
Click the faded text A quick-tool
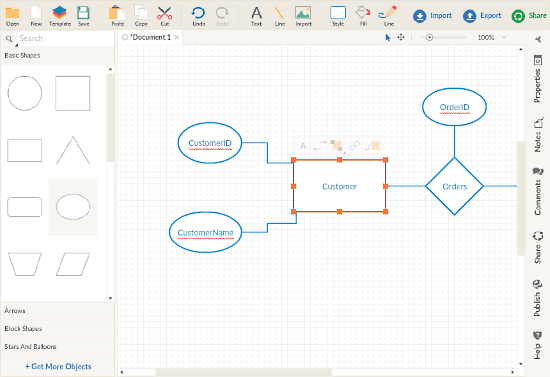pyautogui.click(x=303, y=146)
